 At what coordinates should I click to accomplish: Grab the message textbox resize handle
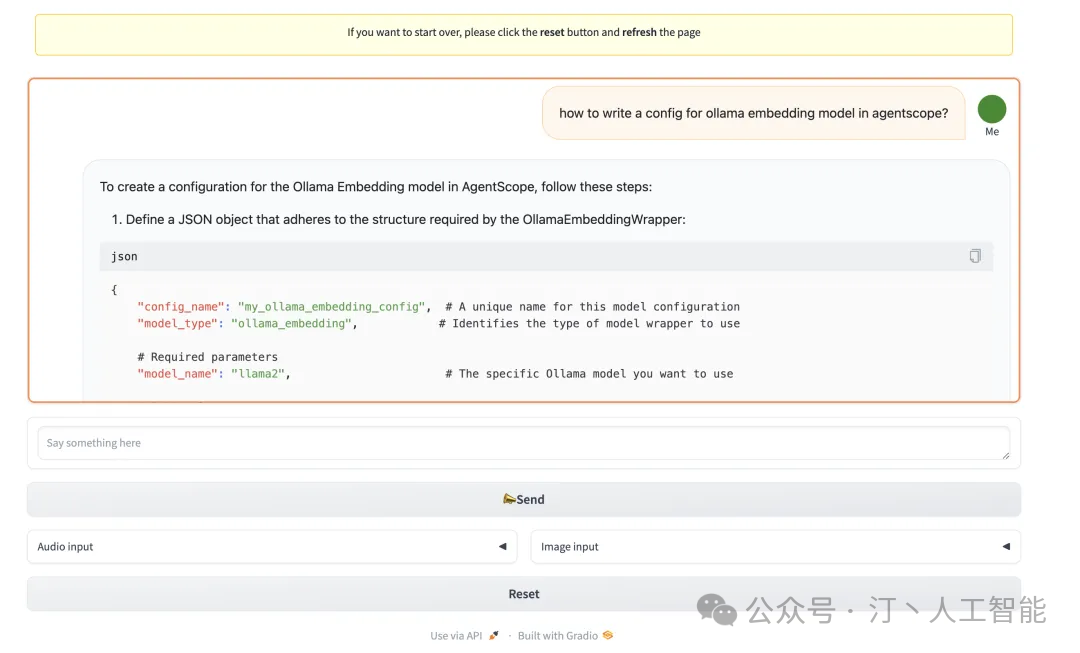[x=1005, y=455]
